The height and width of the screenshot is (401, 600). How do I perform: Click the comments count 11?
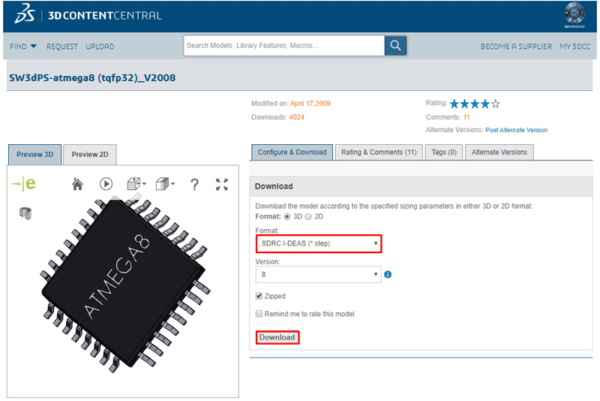click(x=466, y=117)
